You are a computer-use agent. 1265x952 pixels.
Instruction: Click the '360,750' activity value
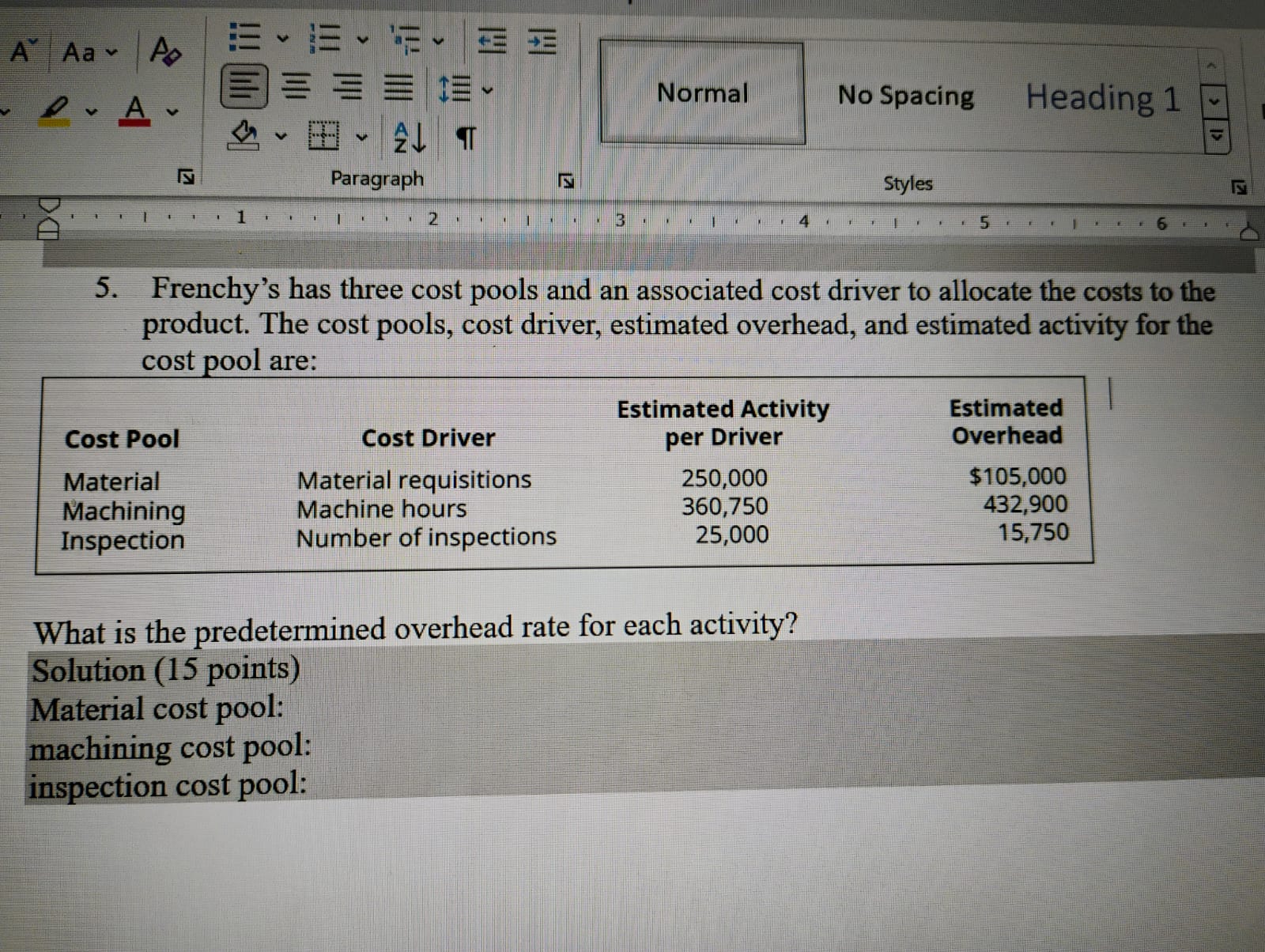pos(725,506)
